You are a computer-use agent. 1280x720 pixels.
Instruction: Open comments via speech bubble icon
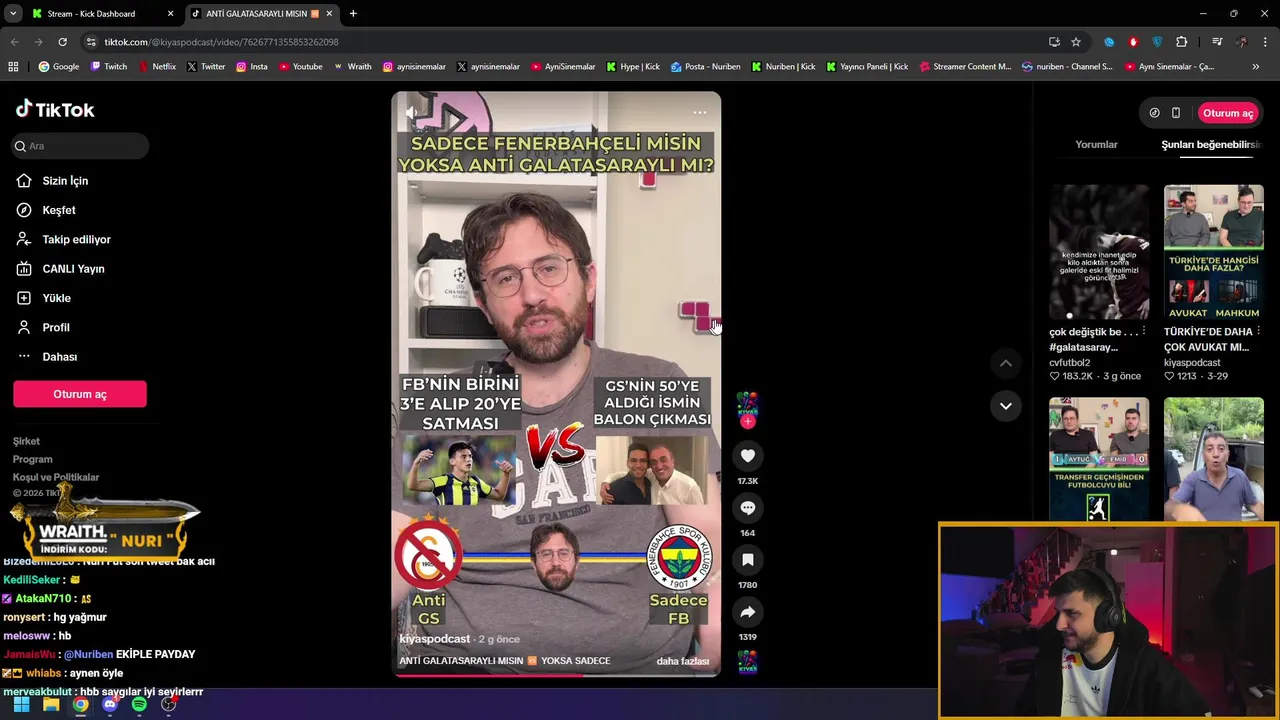coord(747,508)
